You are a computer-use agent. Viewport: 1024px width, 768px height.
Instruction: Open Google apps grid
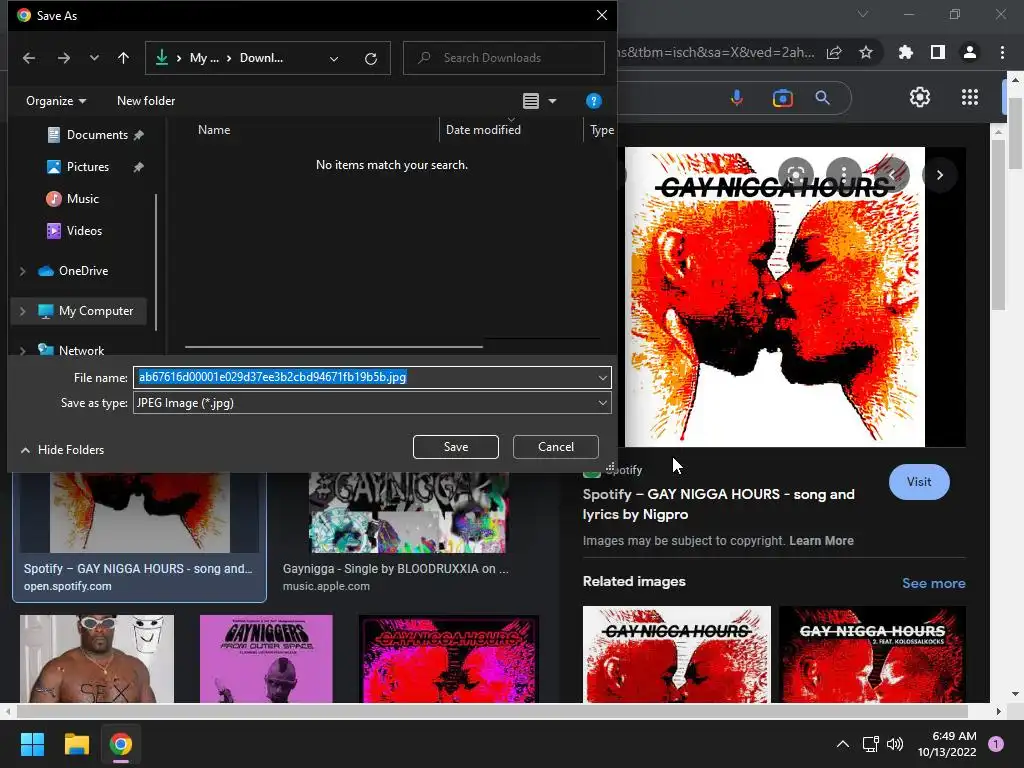[970, 97]
